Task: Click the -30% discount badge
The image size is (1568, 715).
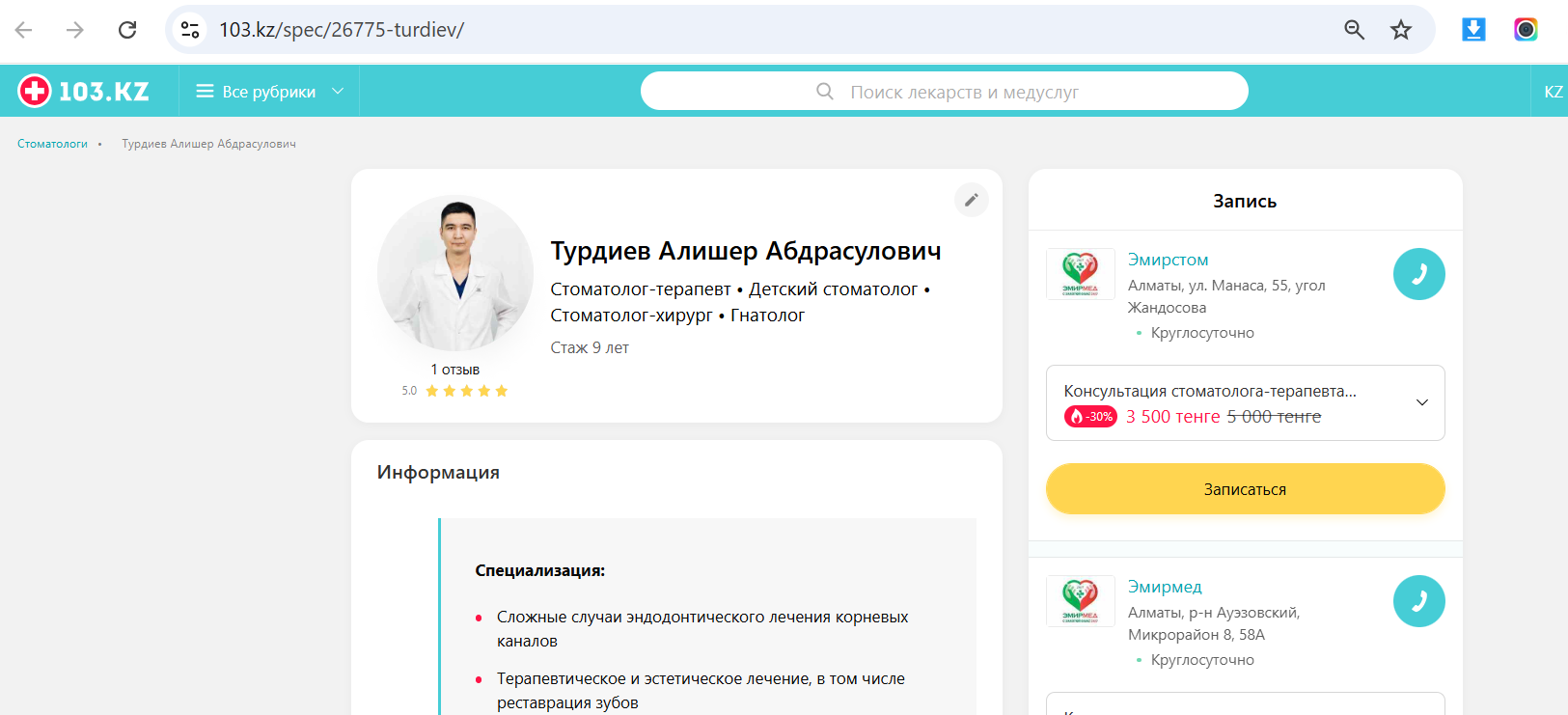Action: (1090, 417)
